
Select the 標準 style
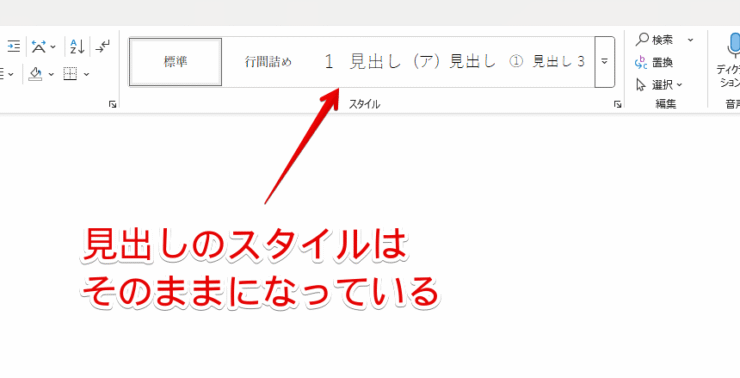pos(176,62)
